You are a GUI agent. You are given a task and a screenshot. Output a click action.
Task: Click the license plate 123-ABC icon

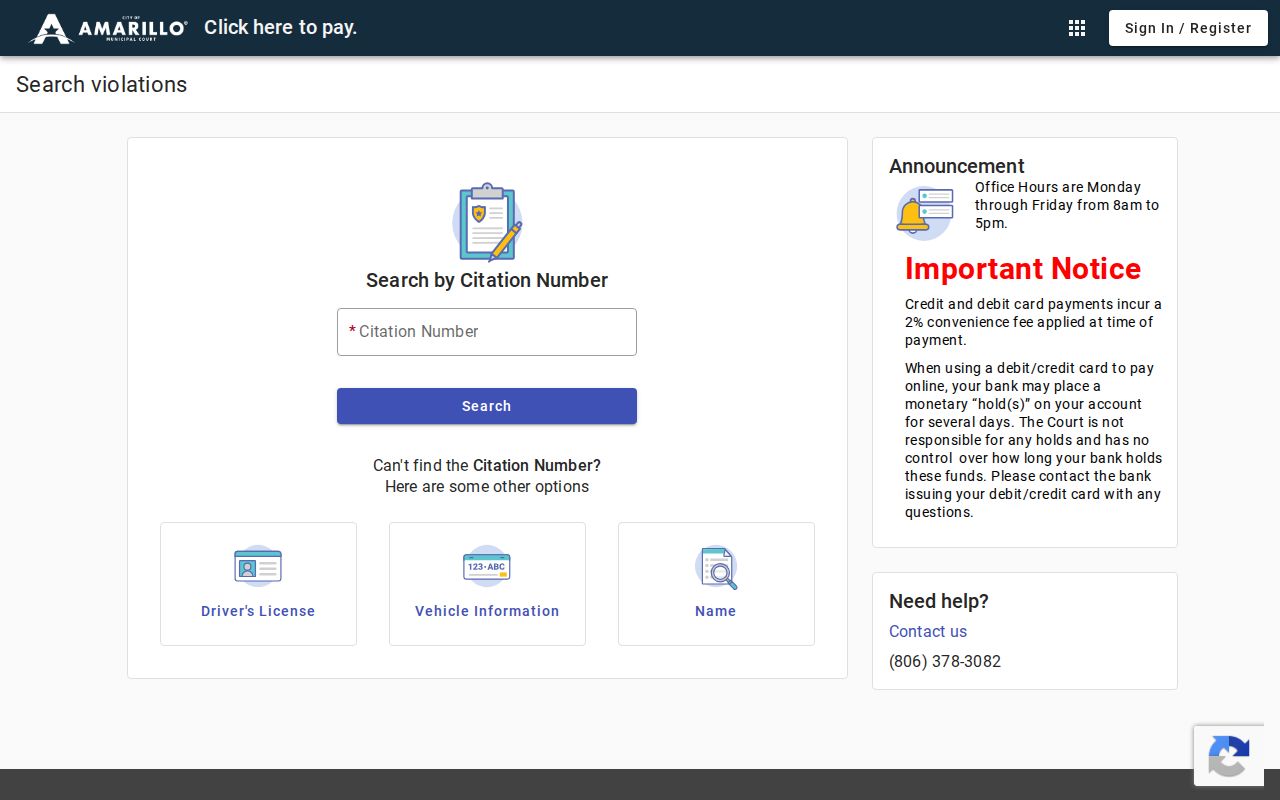click(x=487, y=566)
